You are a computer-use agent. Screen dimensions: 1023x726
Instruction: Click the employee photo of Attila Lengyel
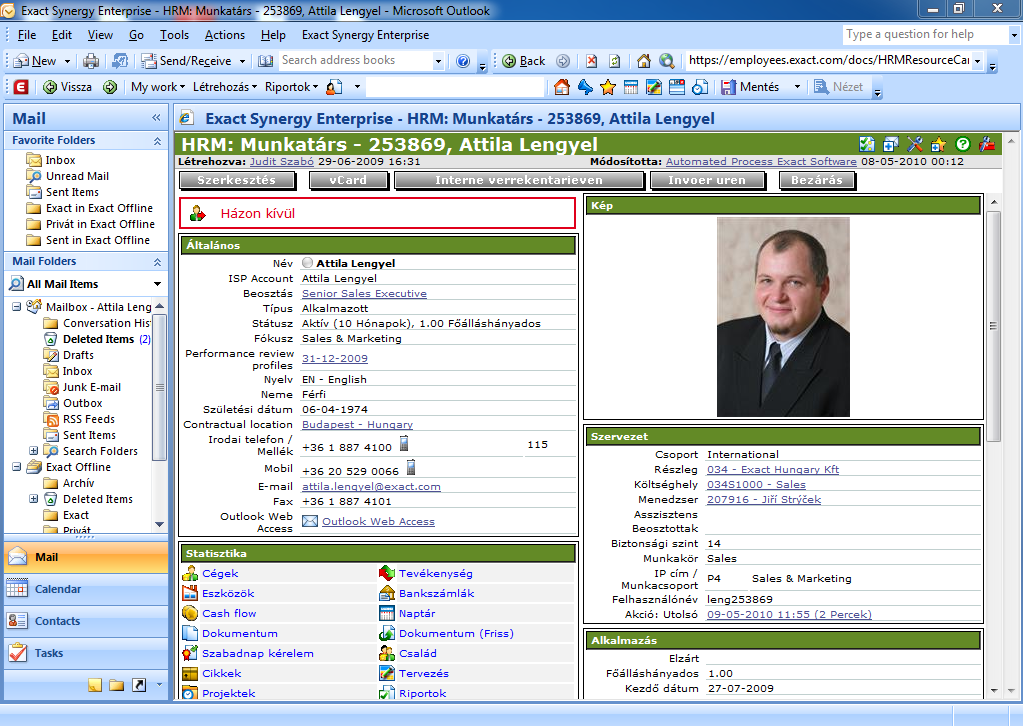pyautogui.click(x=783, y=317)
